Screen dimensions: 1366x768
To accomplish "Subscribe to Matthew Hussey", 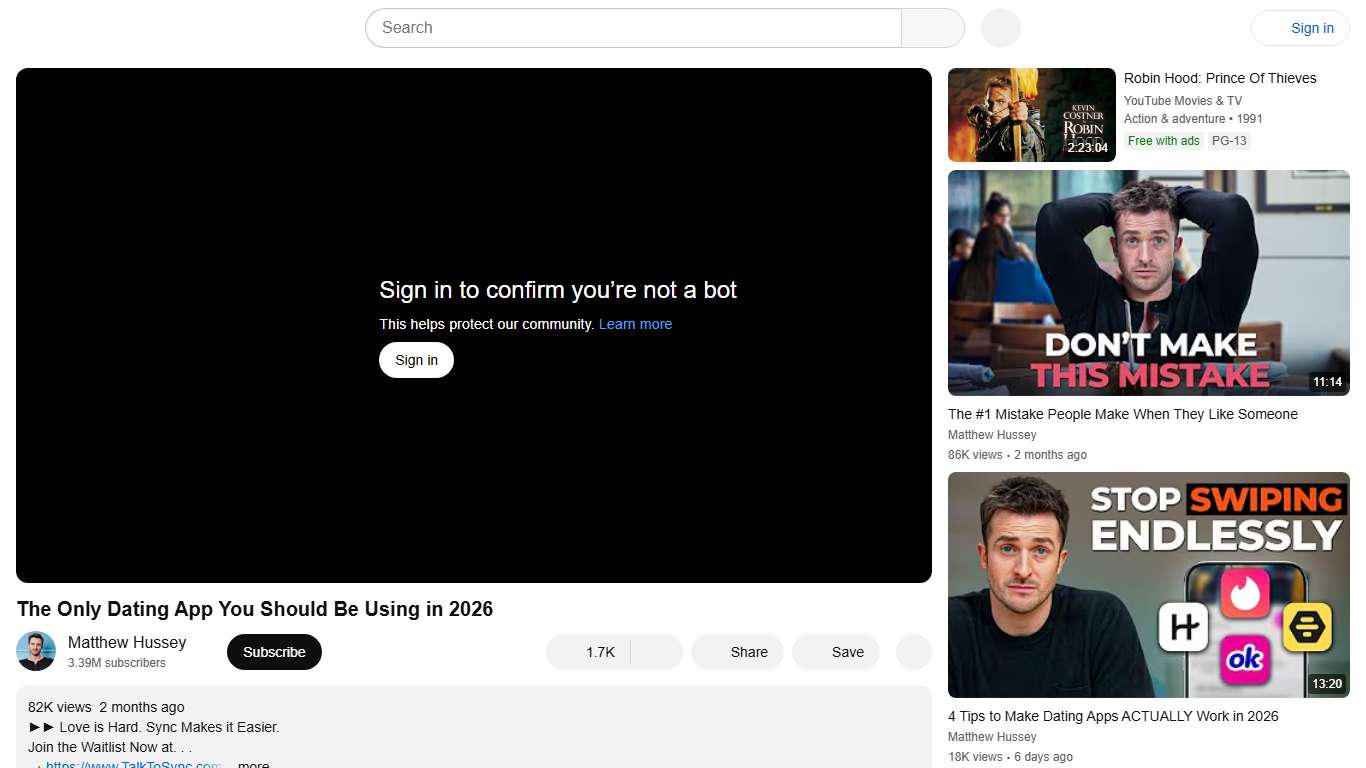I will point(274,651).
